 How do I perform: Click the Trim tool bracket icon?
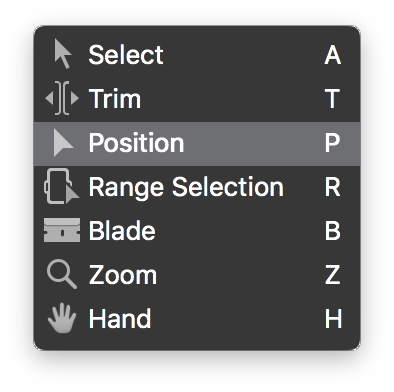click(x=62, y=98)
